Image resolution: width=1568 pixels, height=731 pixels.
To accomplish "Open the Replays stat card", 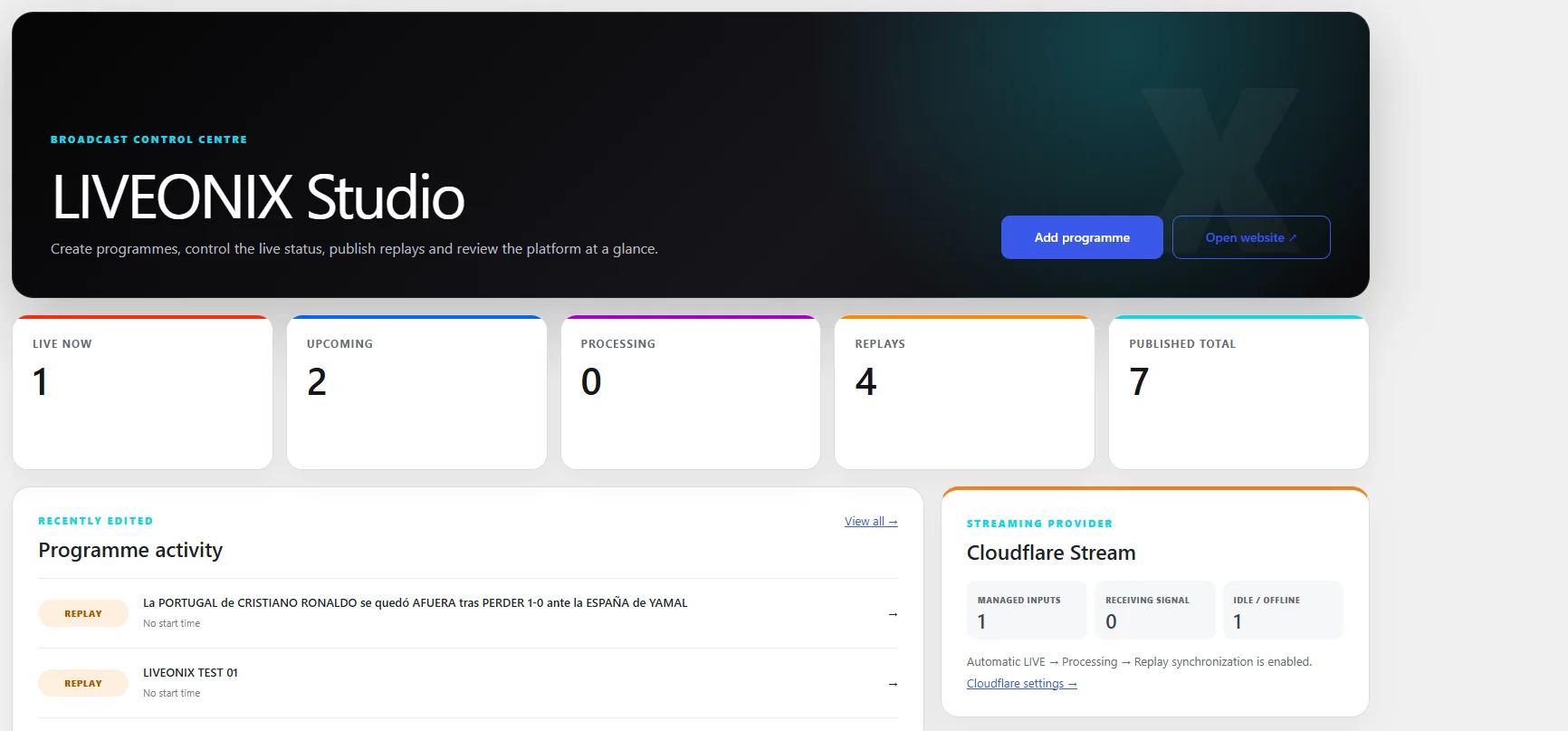I will (964, 392).
